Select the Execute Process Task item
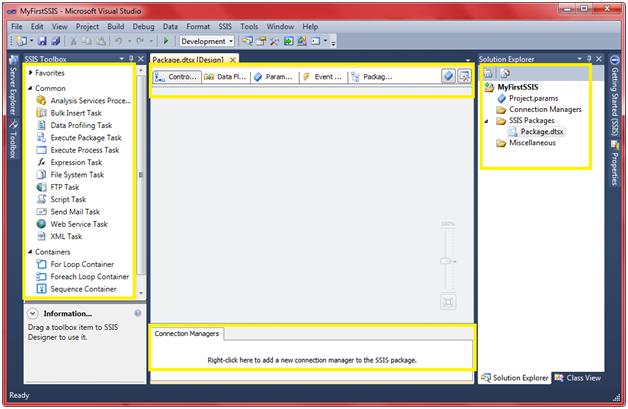Image resolution: width=628 pixels, height=409 pixels. click(78, 150)
